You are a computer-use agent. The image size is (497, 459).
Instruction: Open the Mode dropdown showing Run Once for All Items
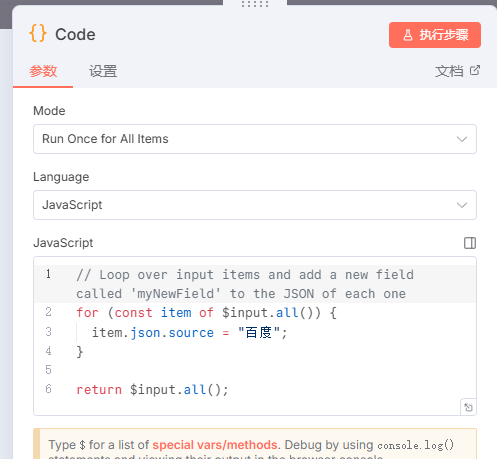tap(255, 139)
